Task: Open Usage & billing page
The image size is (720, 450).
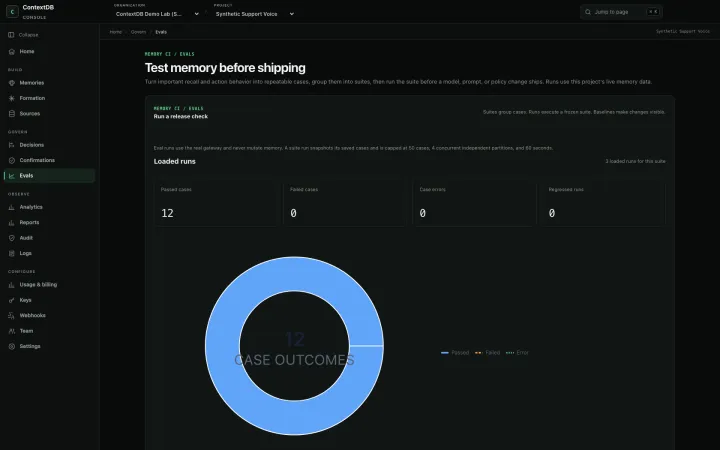Action: (x=49, y=285)
